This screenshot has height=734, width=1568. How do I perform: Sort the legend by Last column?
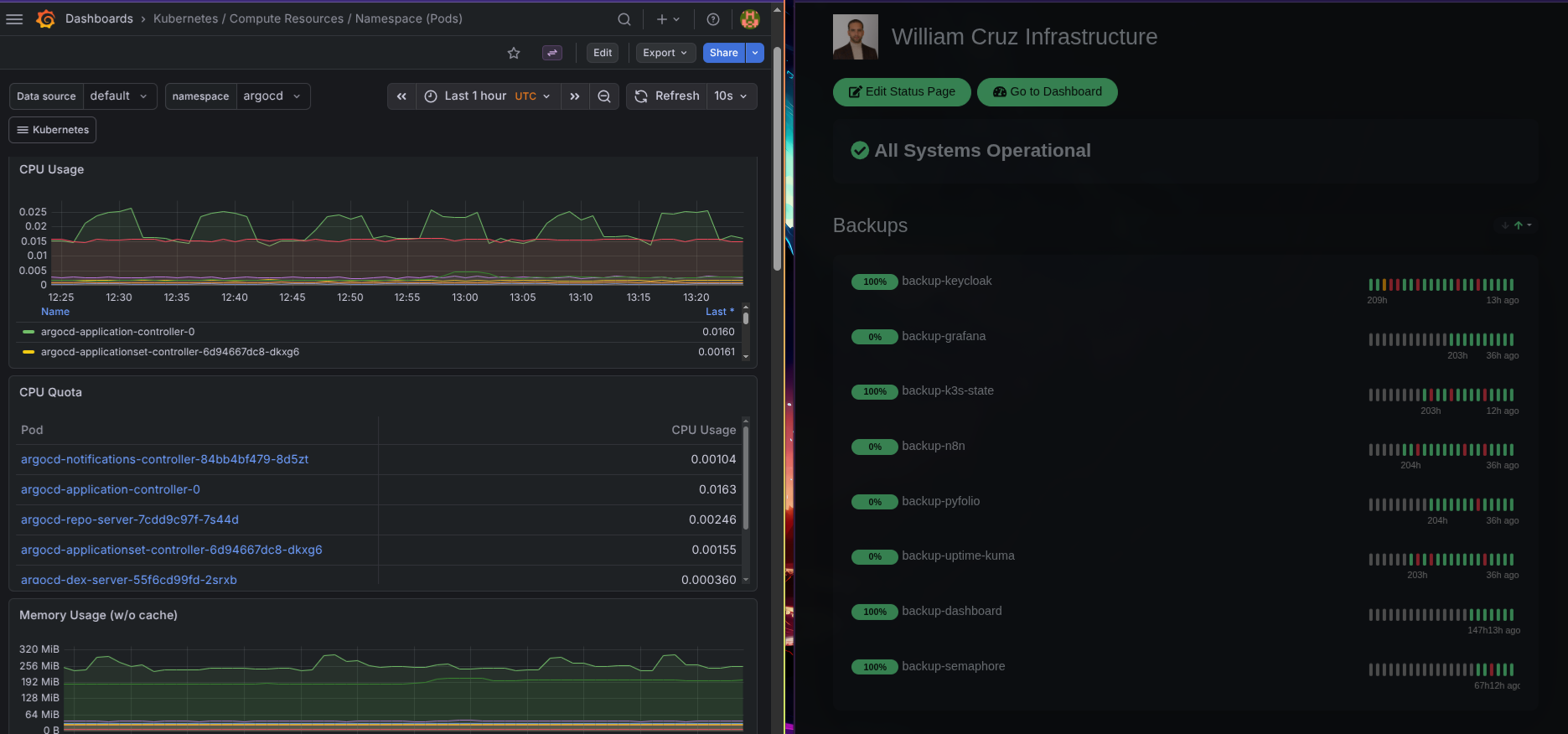[x=720, y=312]
